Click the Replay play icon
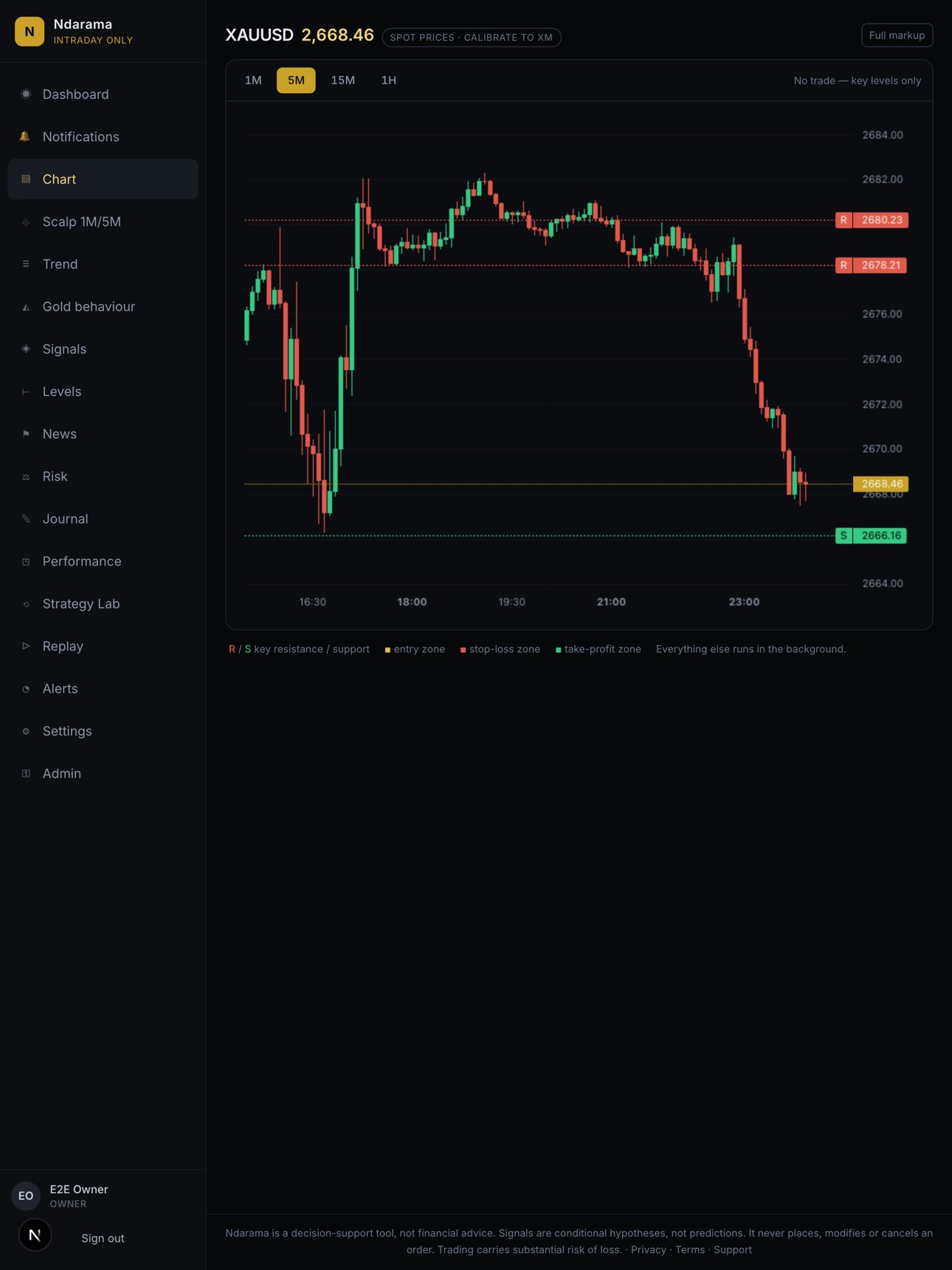Viewport: 952px width, 1270px height. 26,646
